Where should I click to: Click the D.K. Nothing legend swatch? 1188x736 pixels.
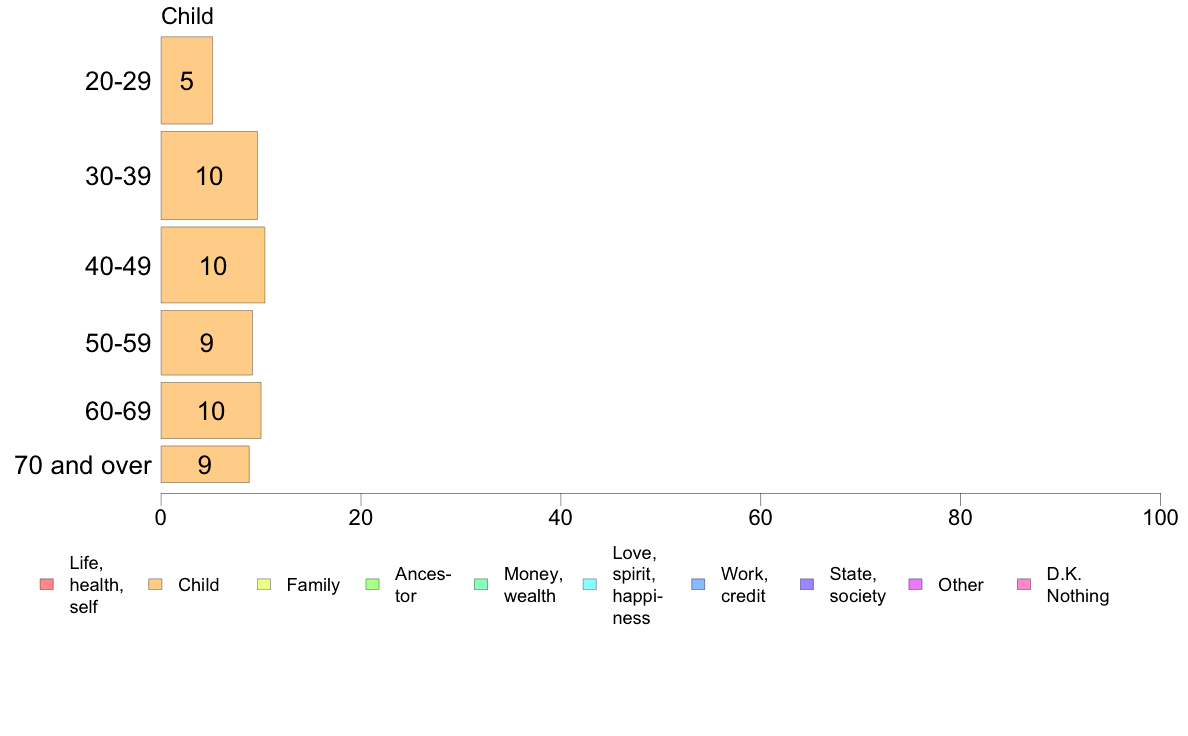(x=1024, y=584)
